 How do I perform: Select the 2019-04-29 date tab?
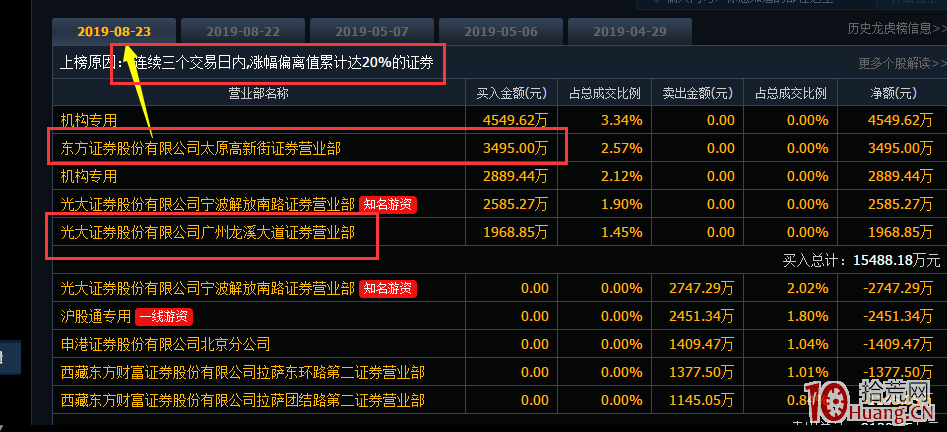click(630, 31)
